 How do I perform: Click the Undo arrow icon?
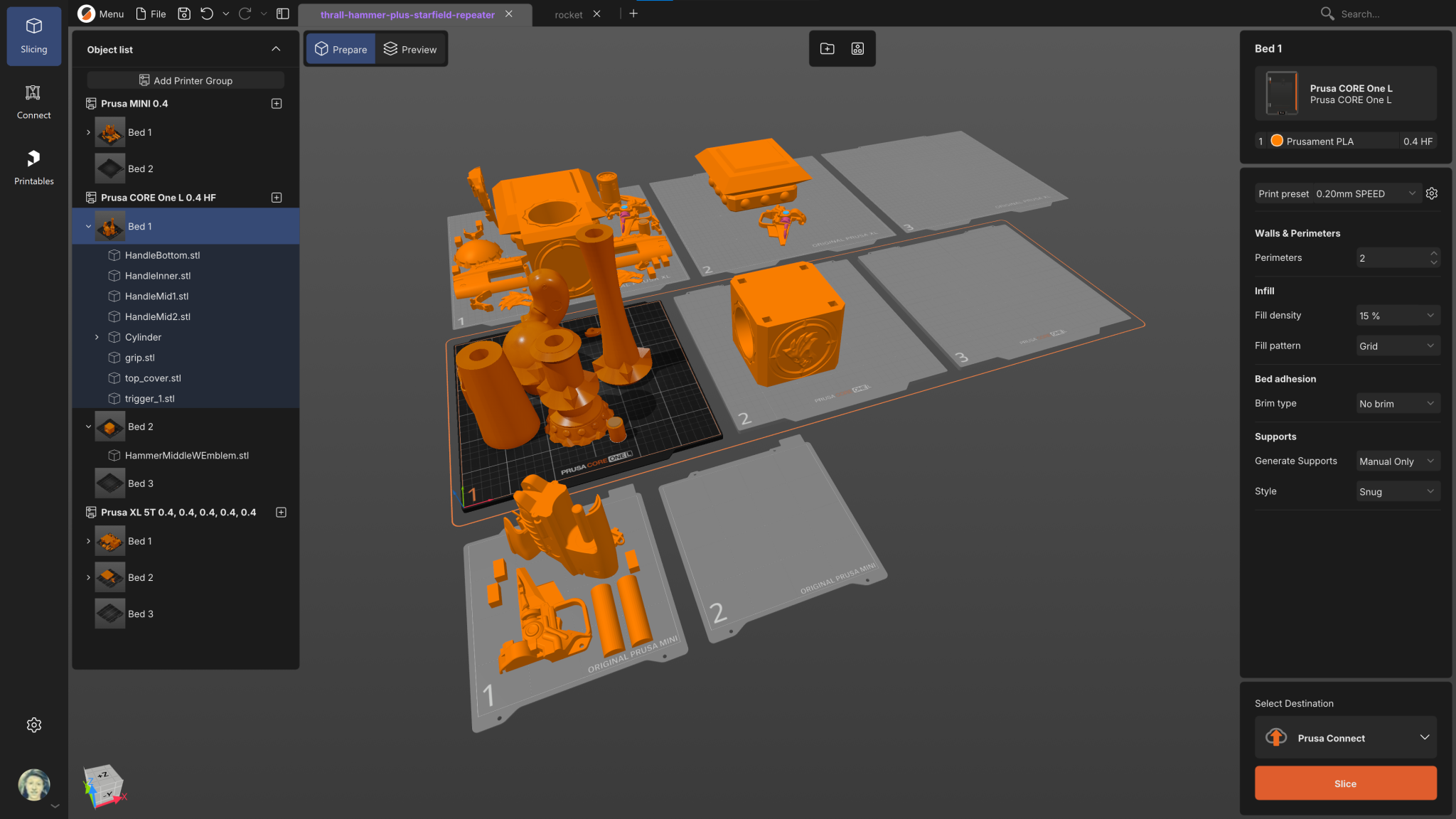207,14
